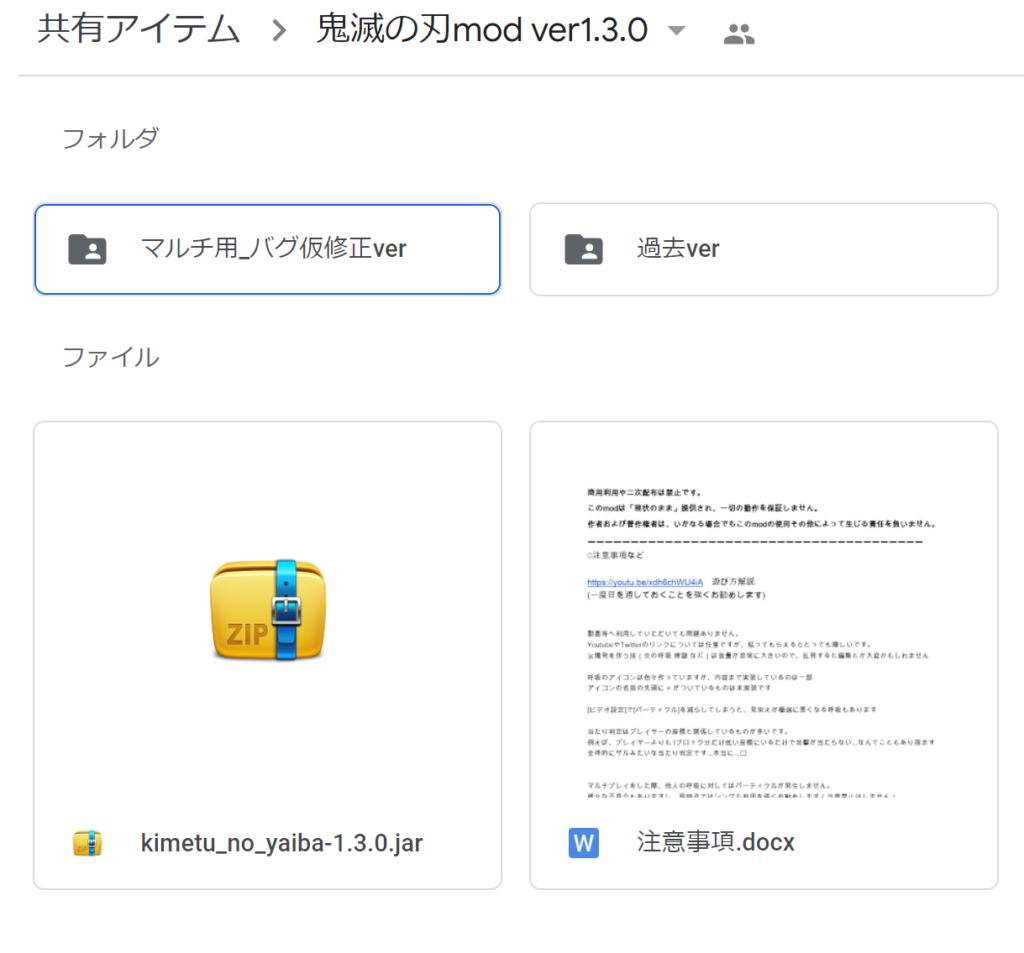Select the 注意事項.docx file name

716,842
